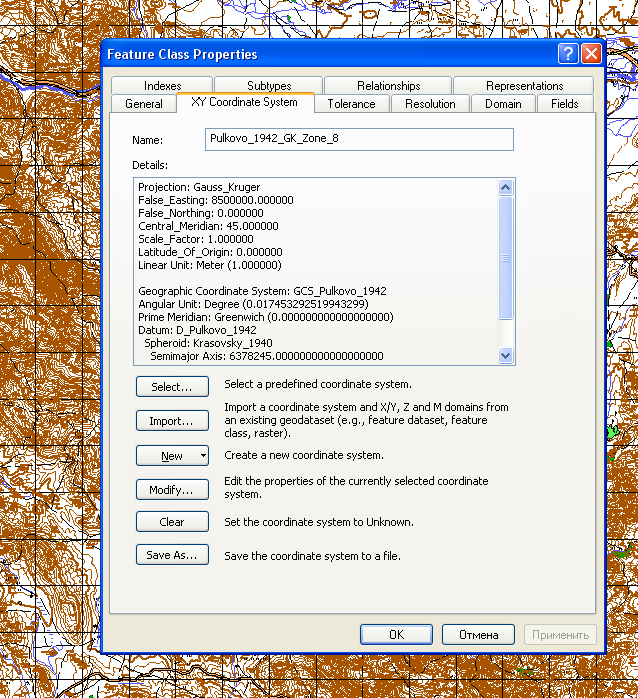The image size is (638, 698).
Task: Confirm with the OK button
Action: (396, 634)
